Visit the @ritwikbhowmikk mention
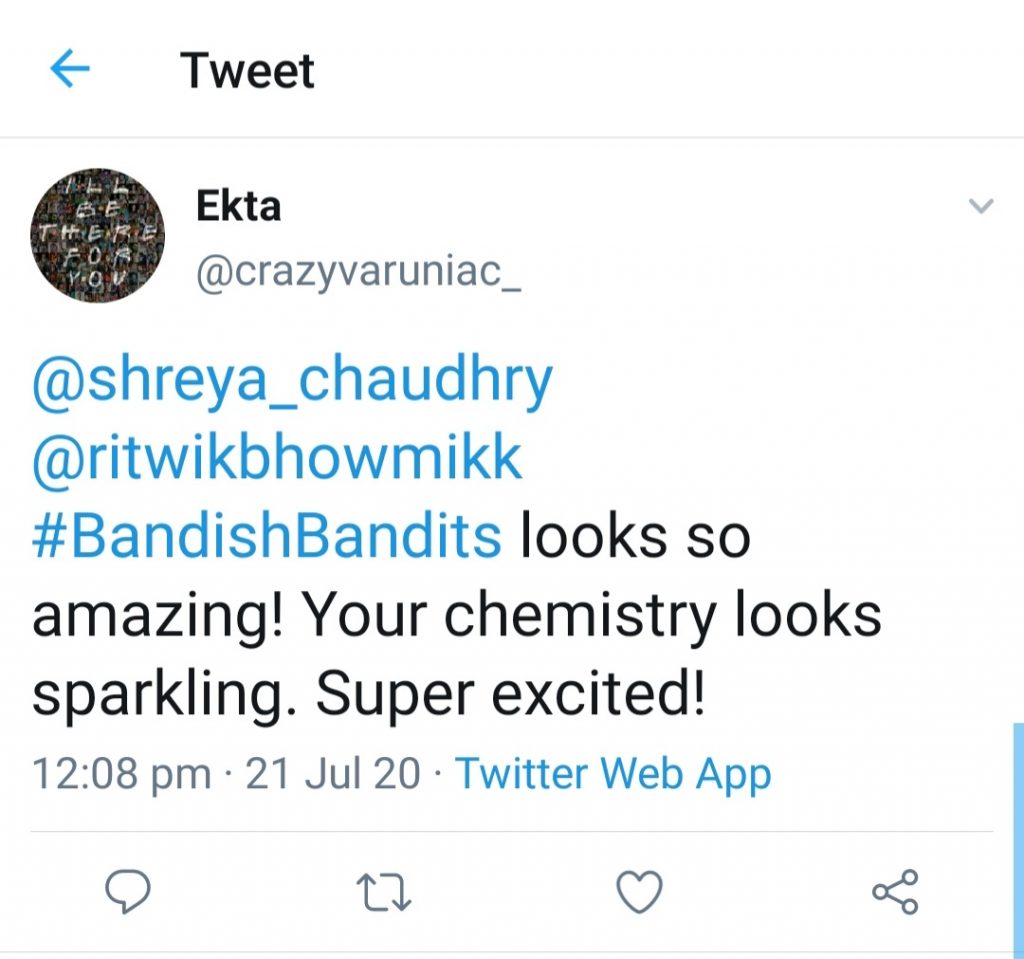This screenshot has height=959, width=1024. pyautogui.click(x=277, y=458)
